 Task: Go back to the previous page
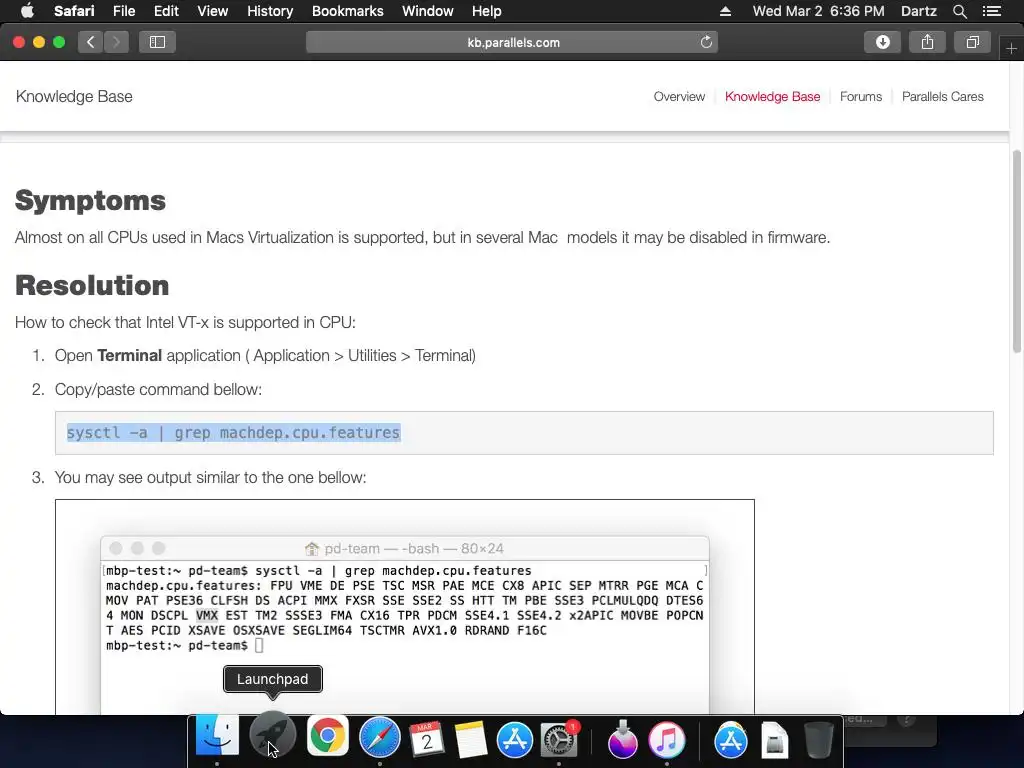tap(90, 42)
